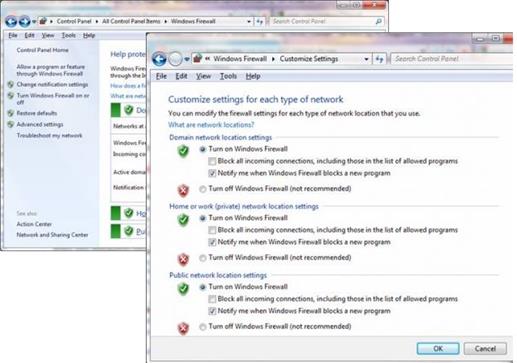Click Search Control Panel field in front window
The height and width of the screenshot is (363, 517).
(452, 59)
